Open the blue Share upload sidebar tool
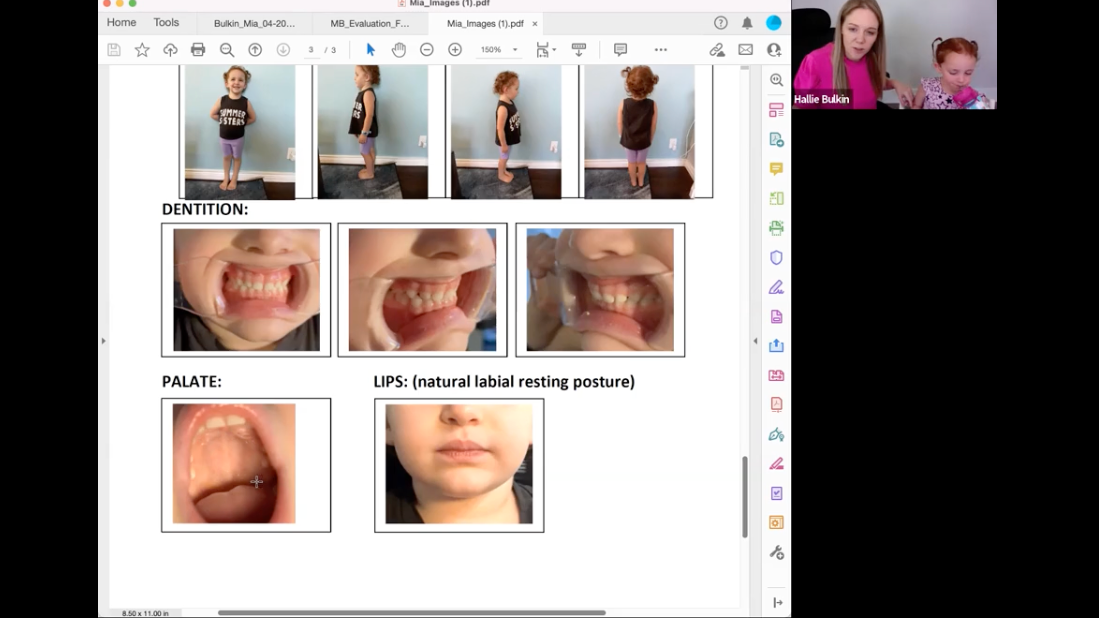This screenshot has width=1100, height=618. point(777,346)
